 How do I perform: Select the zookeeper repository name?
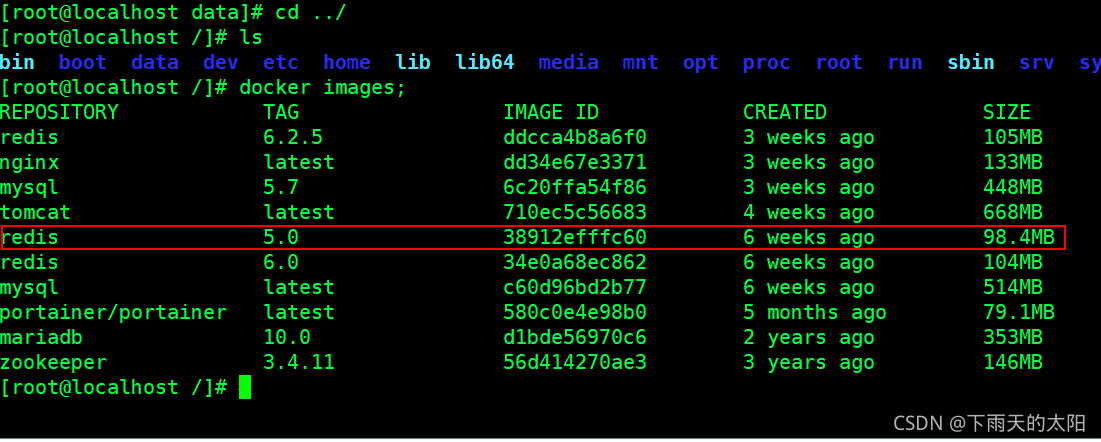(x=53, y=363)
